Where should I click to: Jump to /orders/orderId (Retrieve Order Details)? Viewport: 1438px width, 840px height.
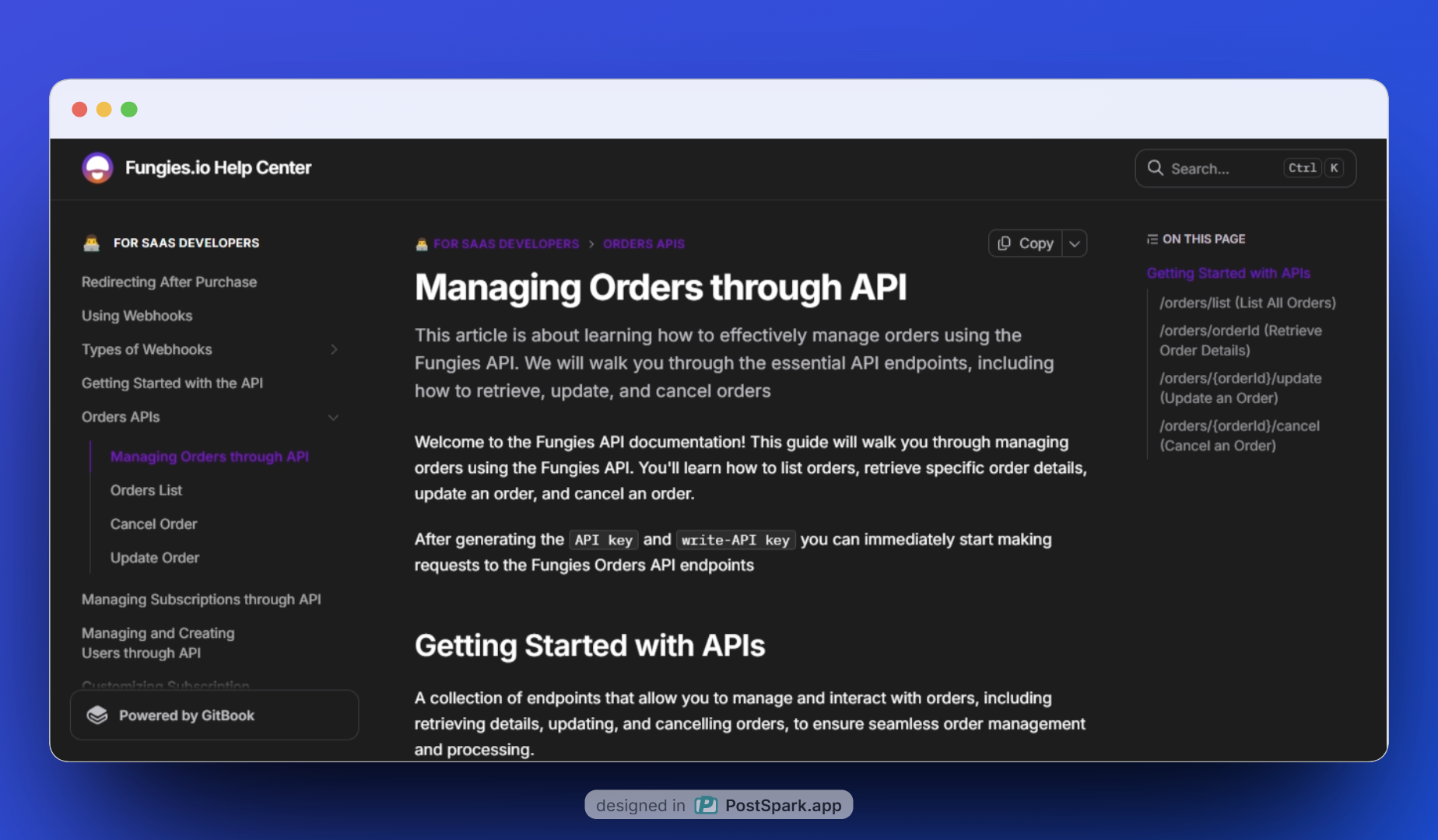(x=1240, y=341)
